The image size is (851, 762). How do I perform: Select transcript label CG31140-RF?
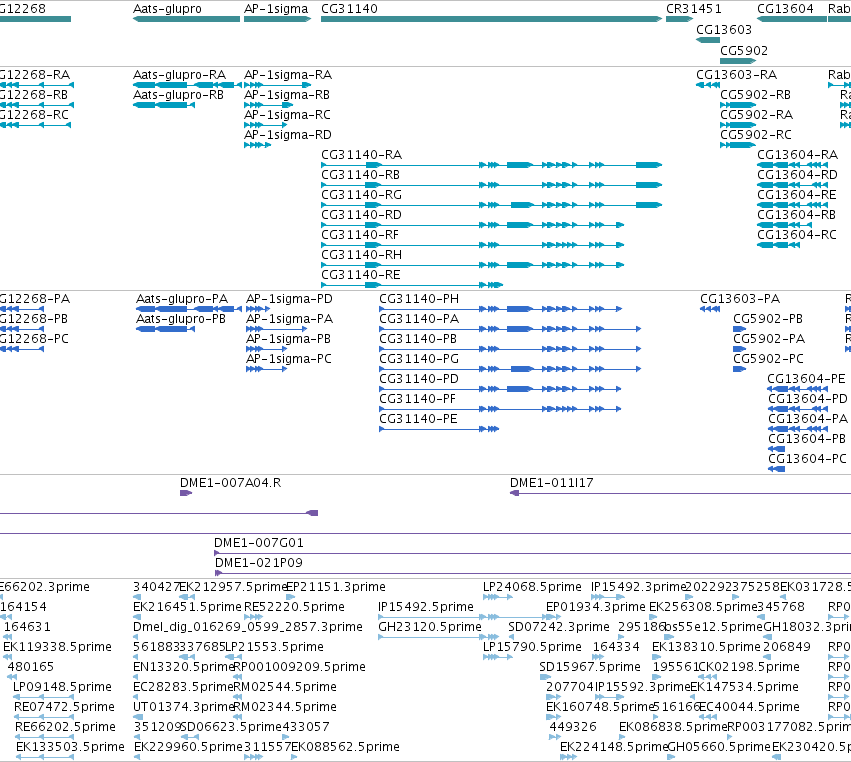click(x=360, y=235)
